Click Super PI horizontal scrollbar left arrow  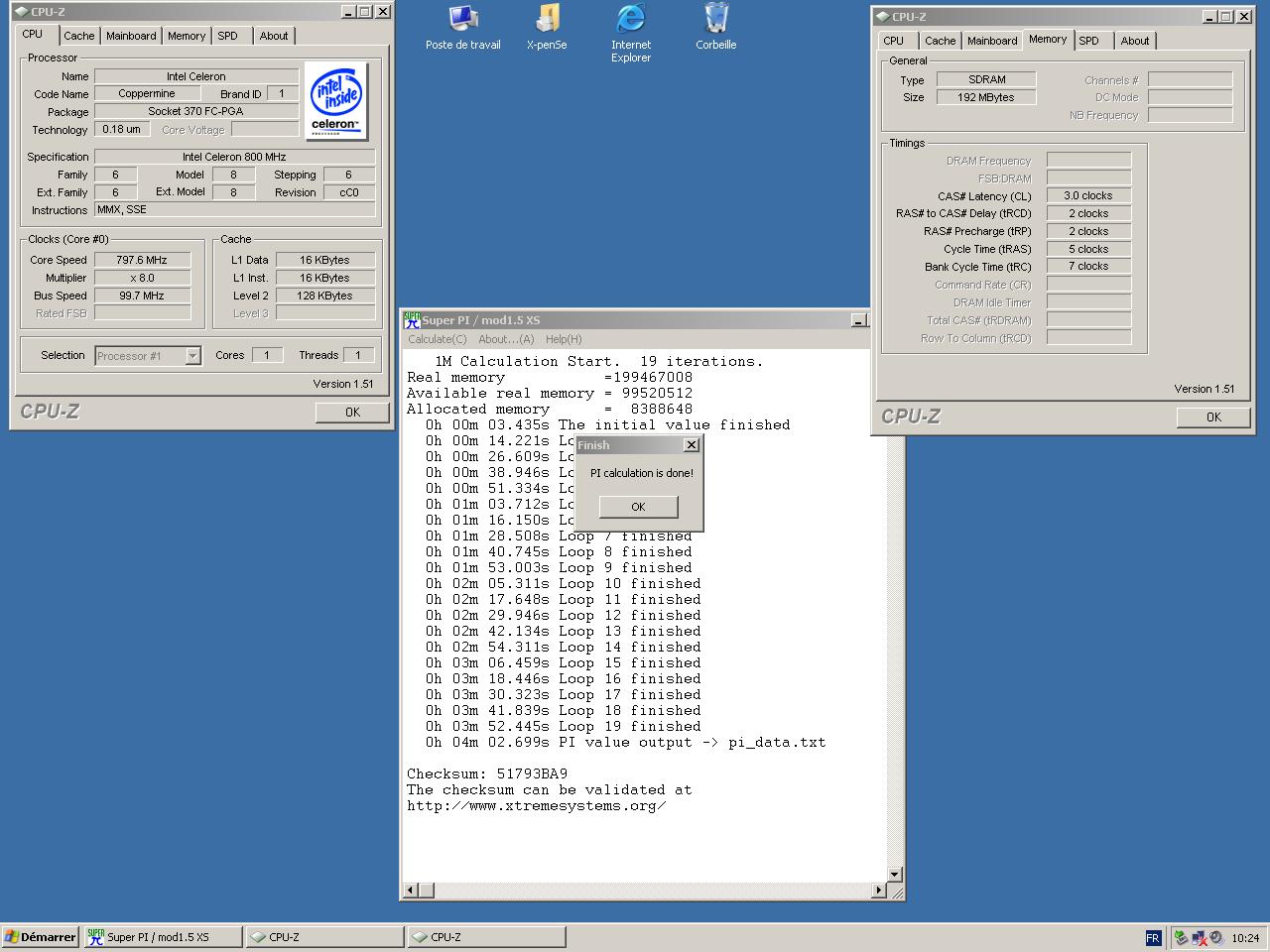(x=410, y=891)
